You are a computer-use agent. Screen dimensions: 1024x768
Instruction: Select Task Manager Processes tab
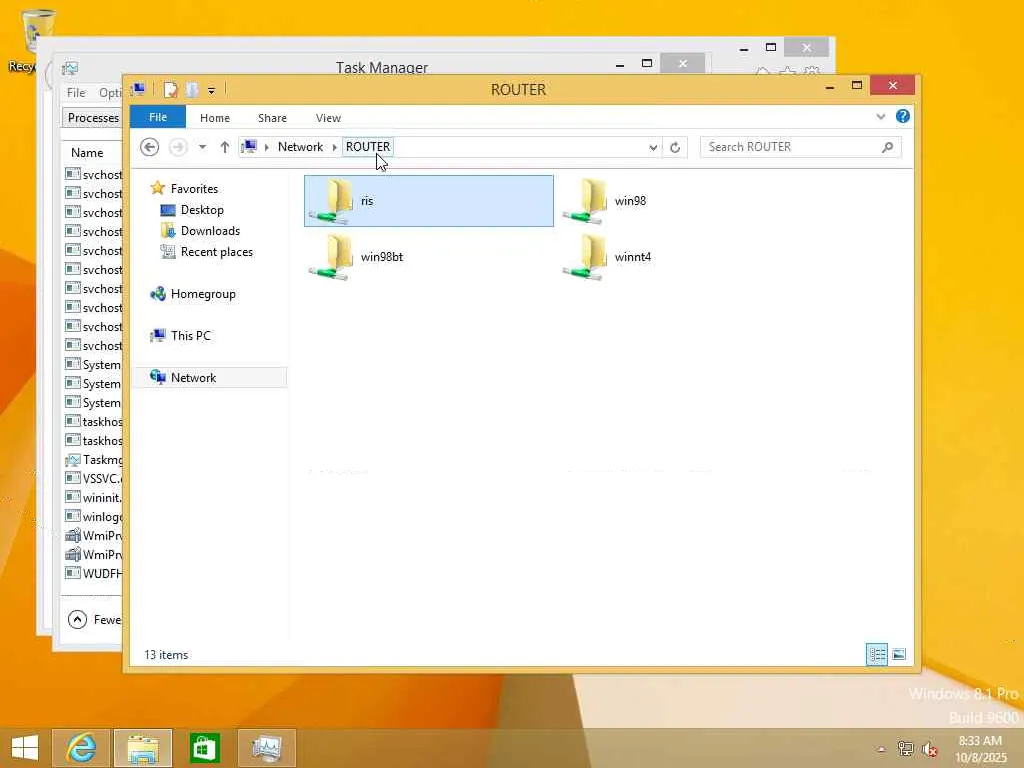93,118
